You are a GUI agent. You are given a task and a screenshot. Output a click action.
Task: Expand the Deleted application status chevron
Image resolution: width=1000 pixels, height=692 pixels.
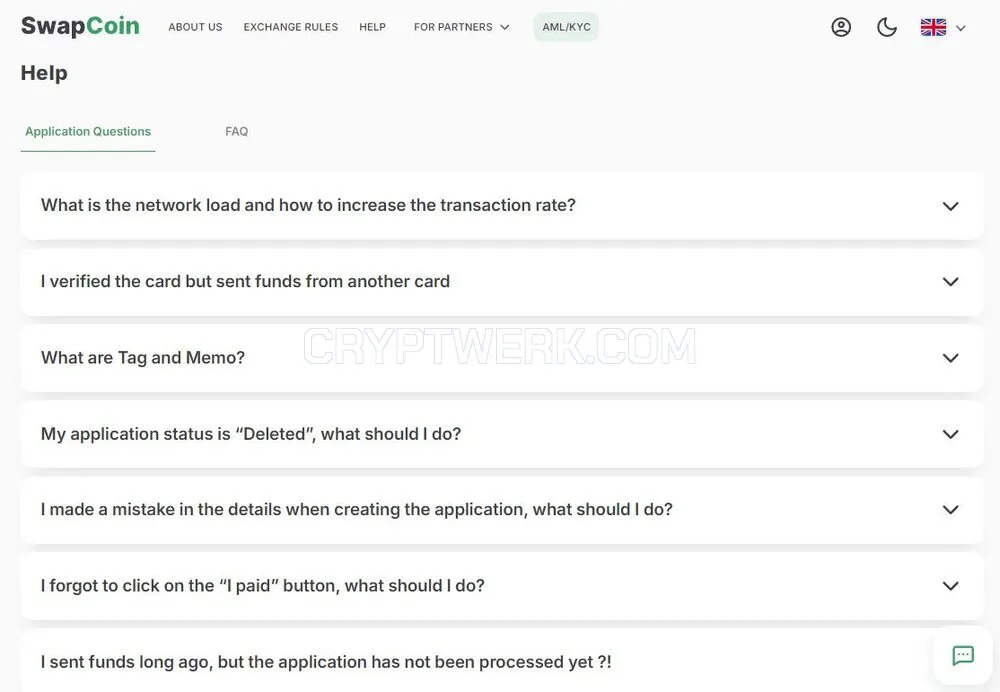[950, 434]
